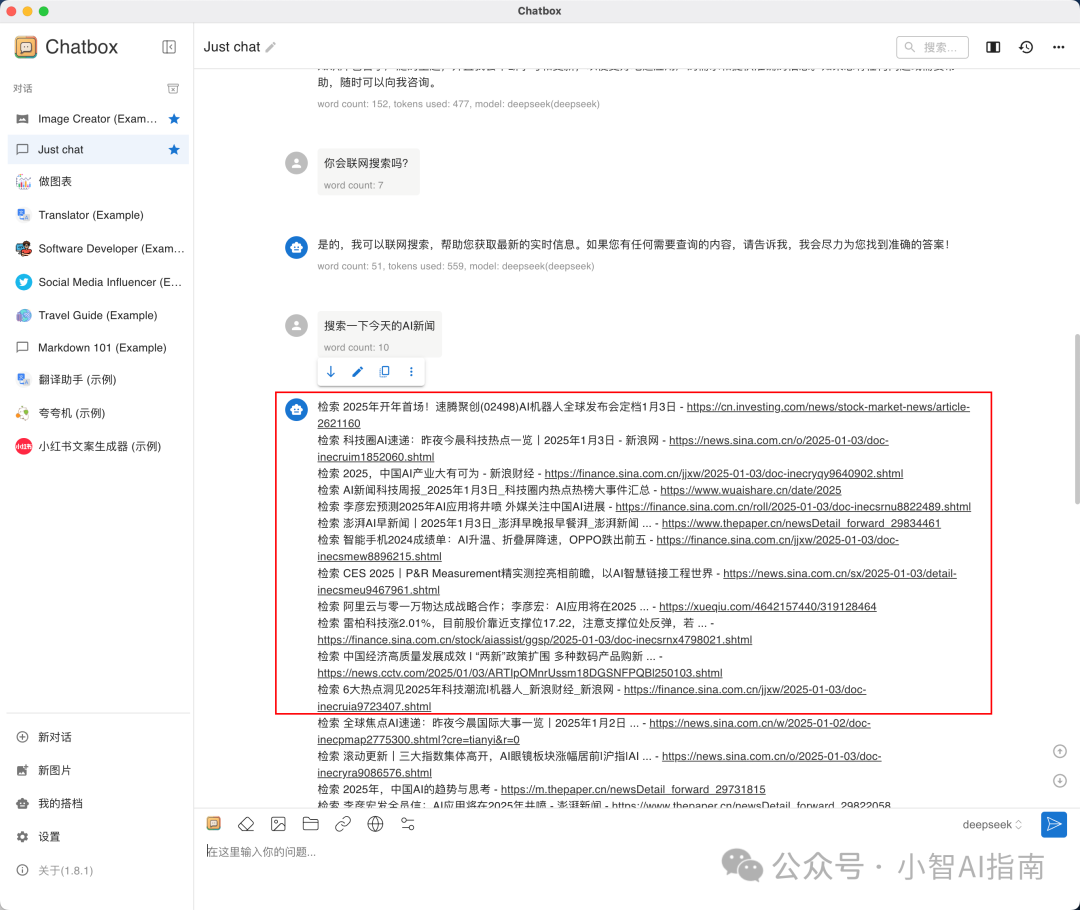Viewport: 1080px width, 910px height.
Task: Open the three-dot more menu in the header
Action: (x=1058, y=47)
